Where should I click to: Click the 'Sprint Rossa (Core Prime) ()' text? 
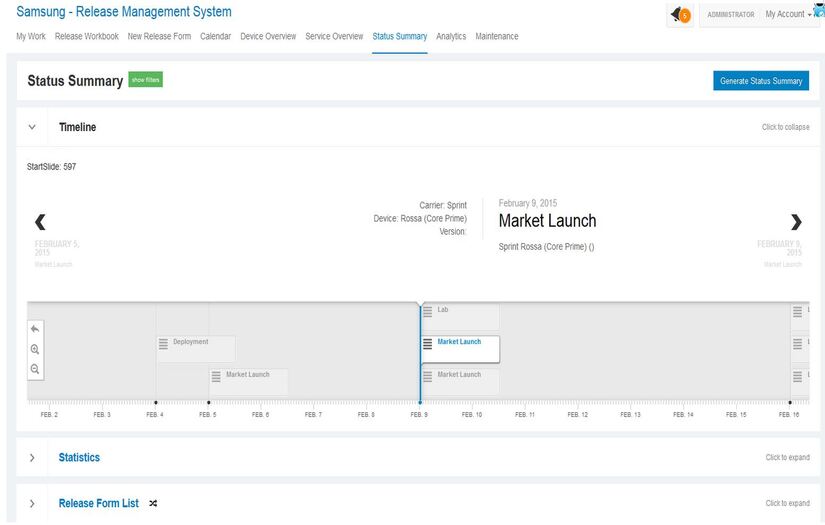click(x=547, y=247)
